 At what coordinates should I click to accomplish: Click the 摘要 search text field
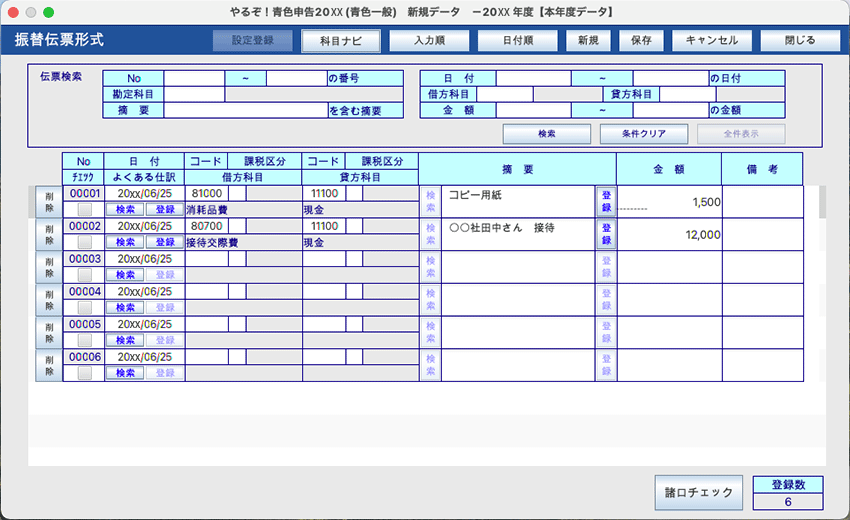click(245, 111)
